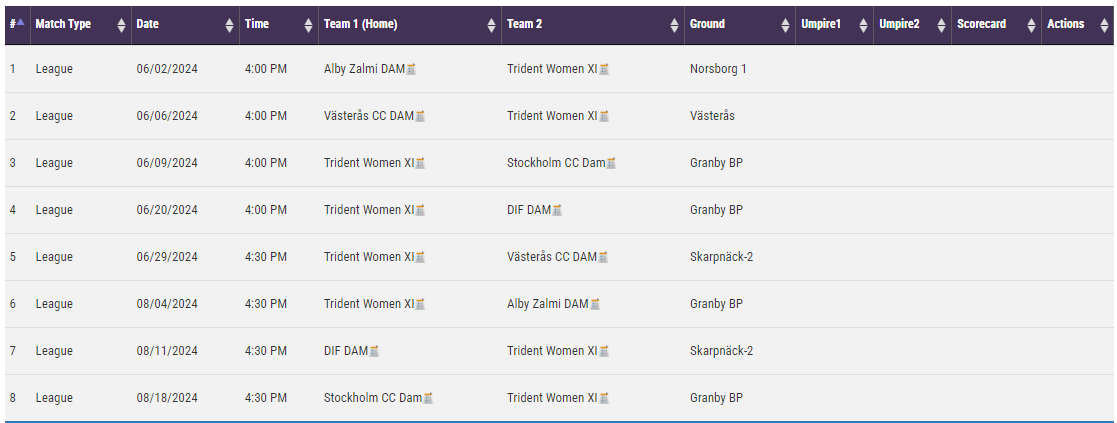Image resolution: width=1117 pixels, height=423 pixels.
Task: Click team icon next to Västerås CC DAM, row 2
Action: pyautogui.click(x=420, y=116)
